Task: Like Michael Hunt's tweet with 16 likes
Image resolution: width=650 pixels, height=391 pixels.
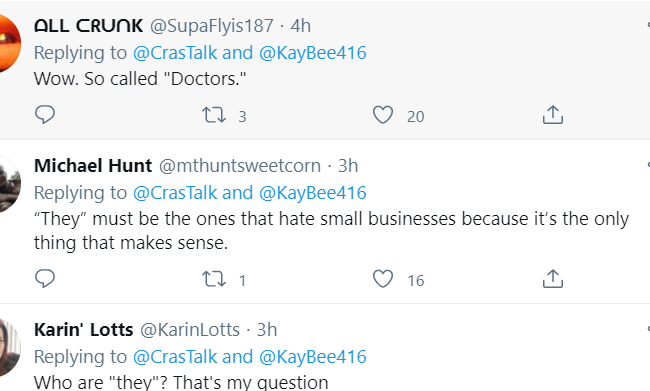Action: 383,279
